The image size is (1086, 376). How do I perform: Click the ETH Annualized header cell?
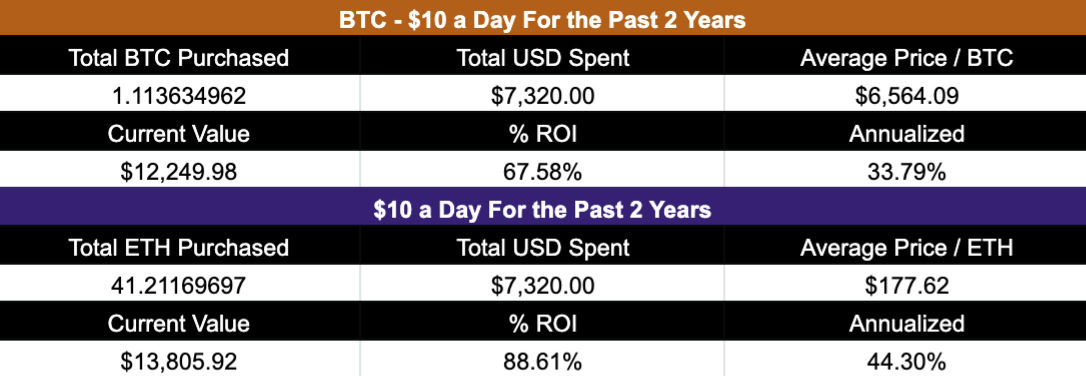(906, 322)
